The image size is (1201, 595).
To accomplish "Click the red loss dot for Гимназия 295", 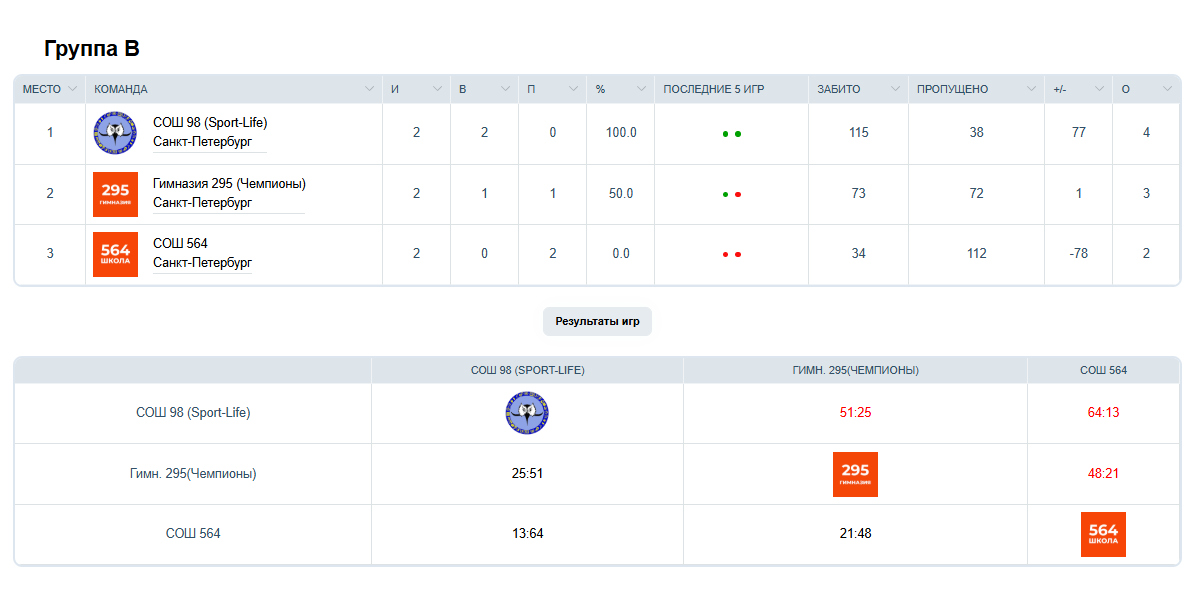I will tap(738, 194).
